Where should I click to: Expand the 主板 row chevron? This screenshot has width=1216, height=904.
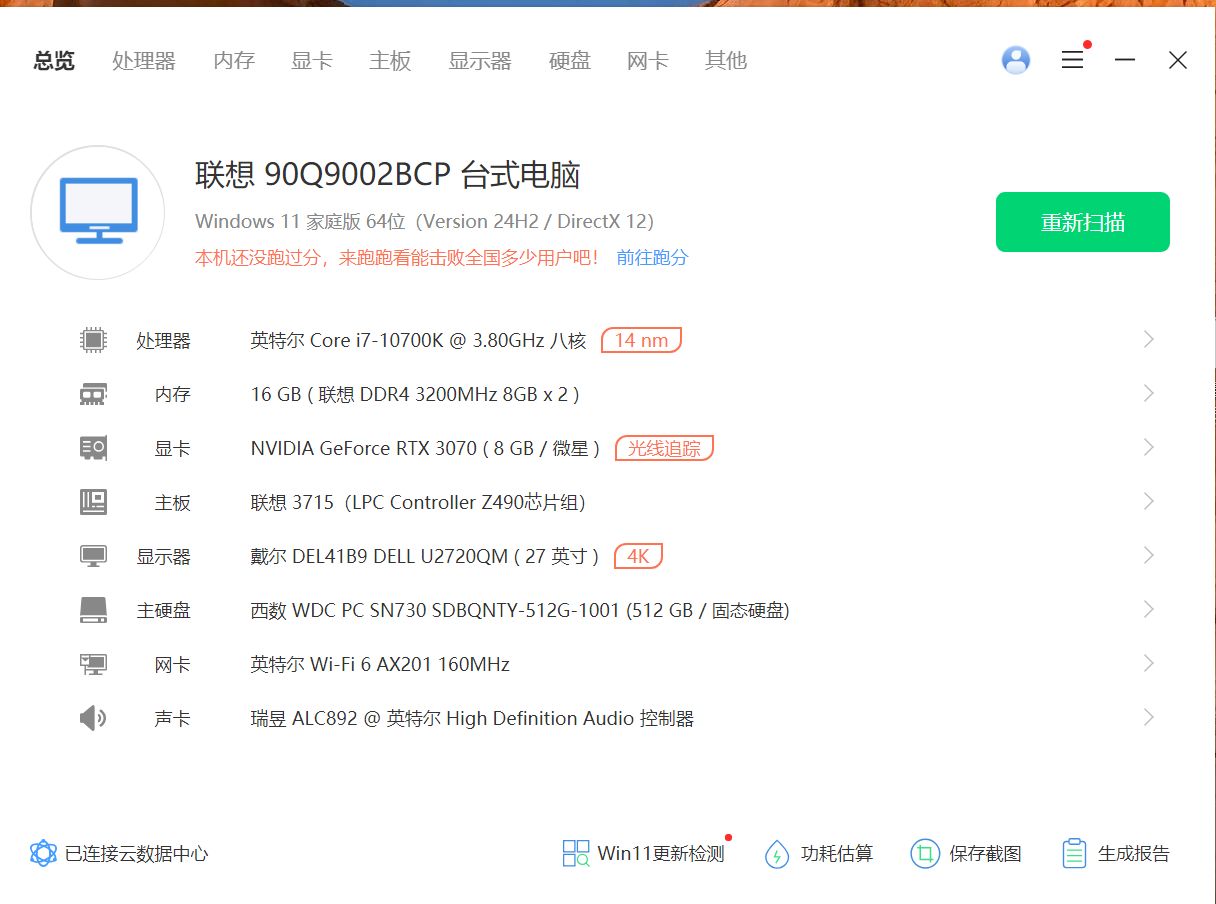(x=1149, y=502)
